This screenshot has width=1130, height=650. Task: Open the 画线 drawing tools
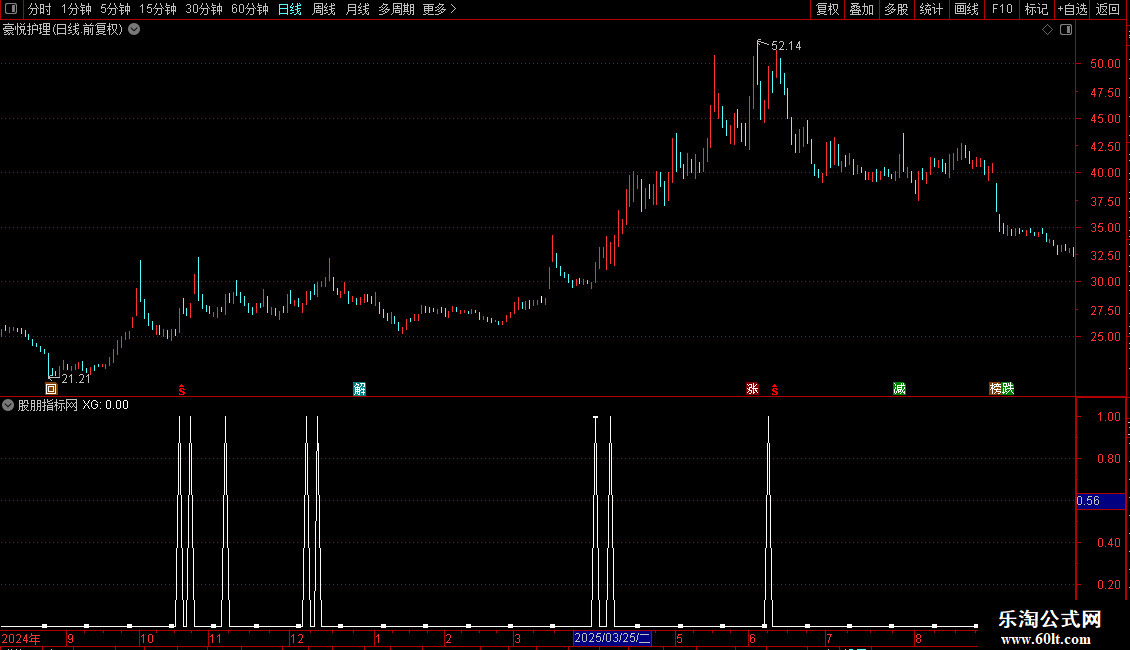click(966, 9)
